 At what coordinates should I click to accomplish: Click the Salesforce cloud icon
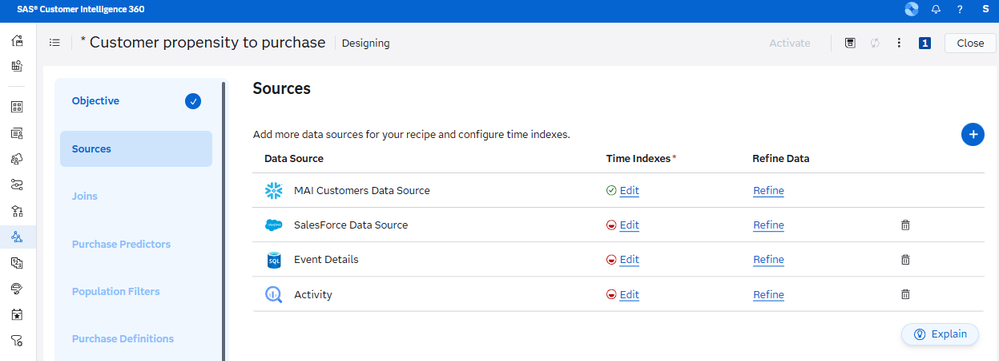click(x=273, y=225)
